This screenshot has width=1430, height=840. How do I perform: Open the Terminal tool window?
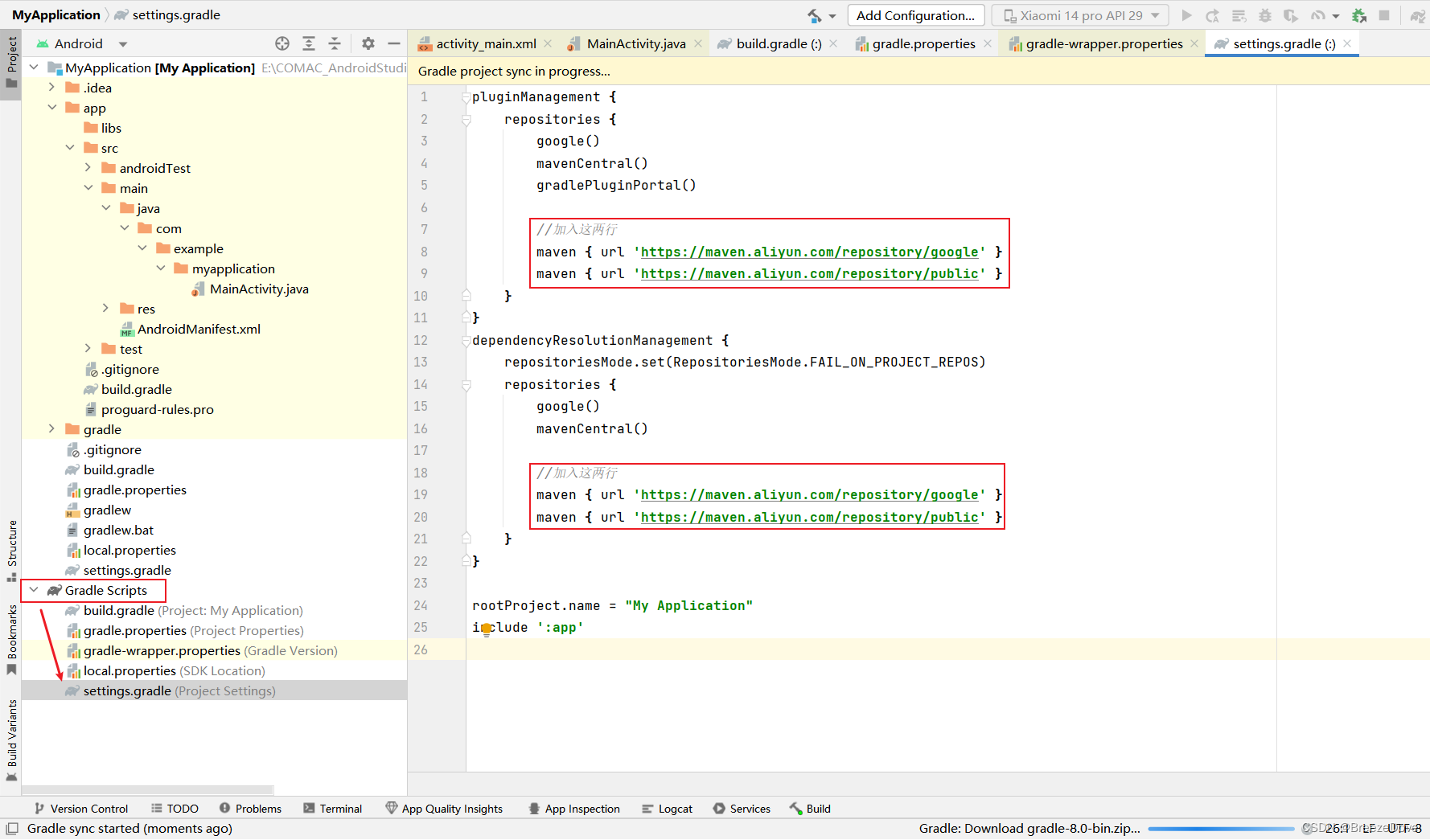[x=333, y=809]
